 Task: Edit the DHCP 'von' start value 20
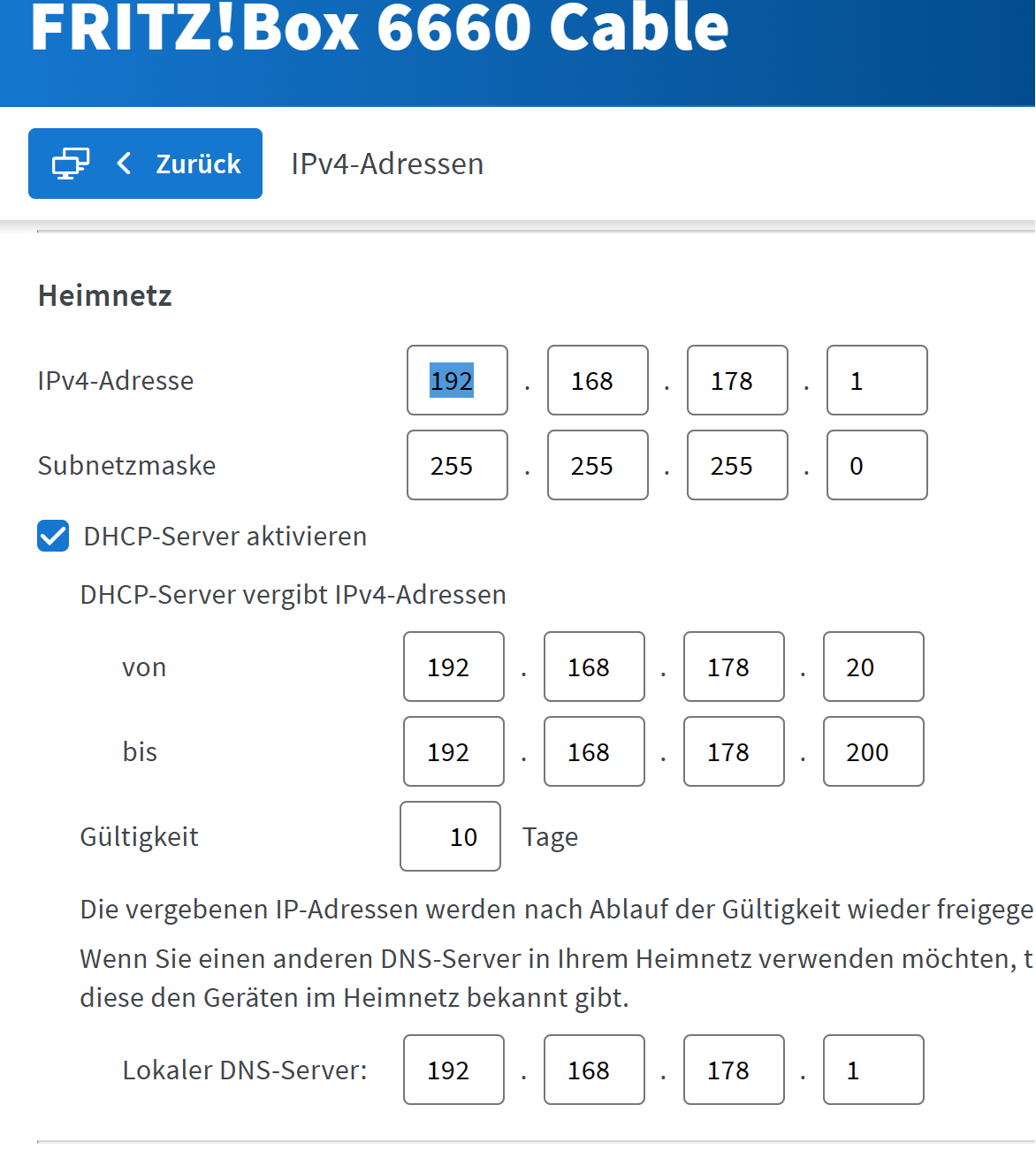coord(873,667)
